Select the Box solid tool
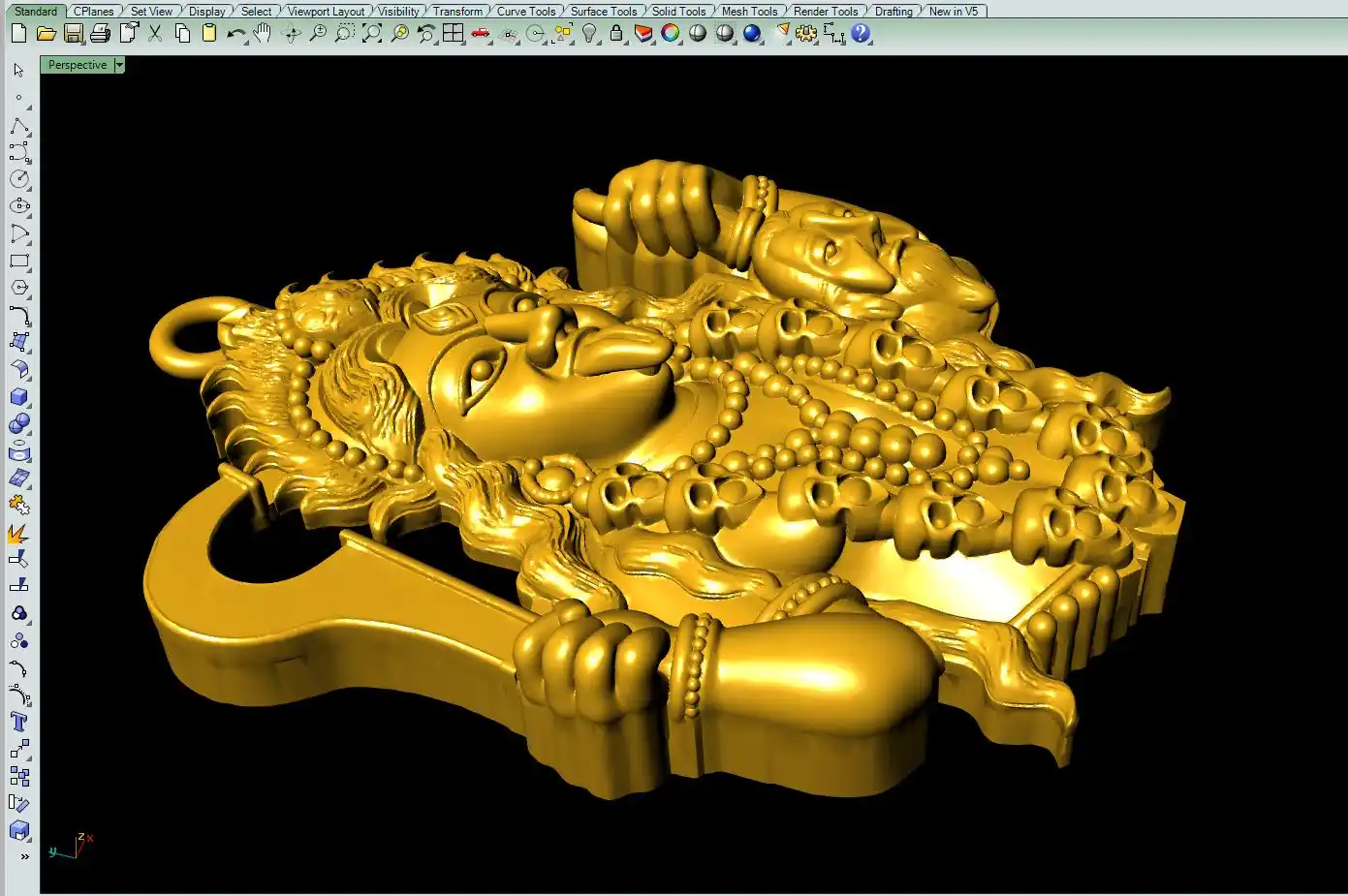 pyautogui.click(x=19, y=397)
